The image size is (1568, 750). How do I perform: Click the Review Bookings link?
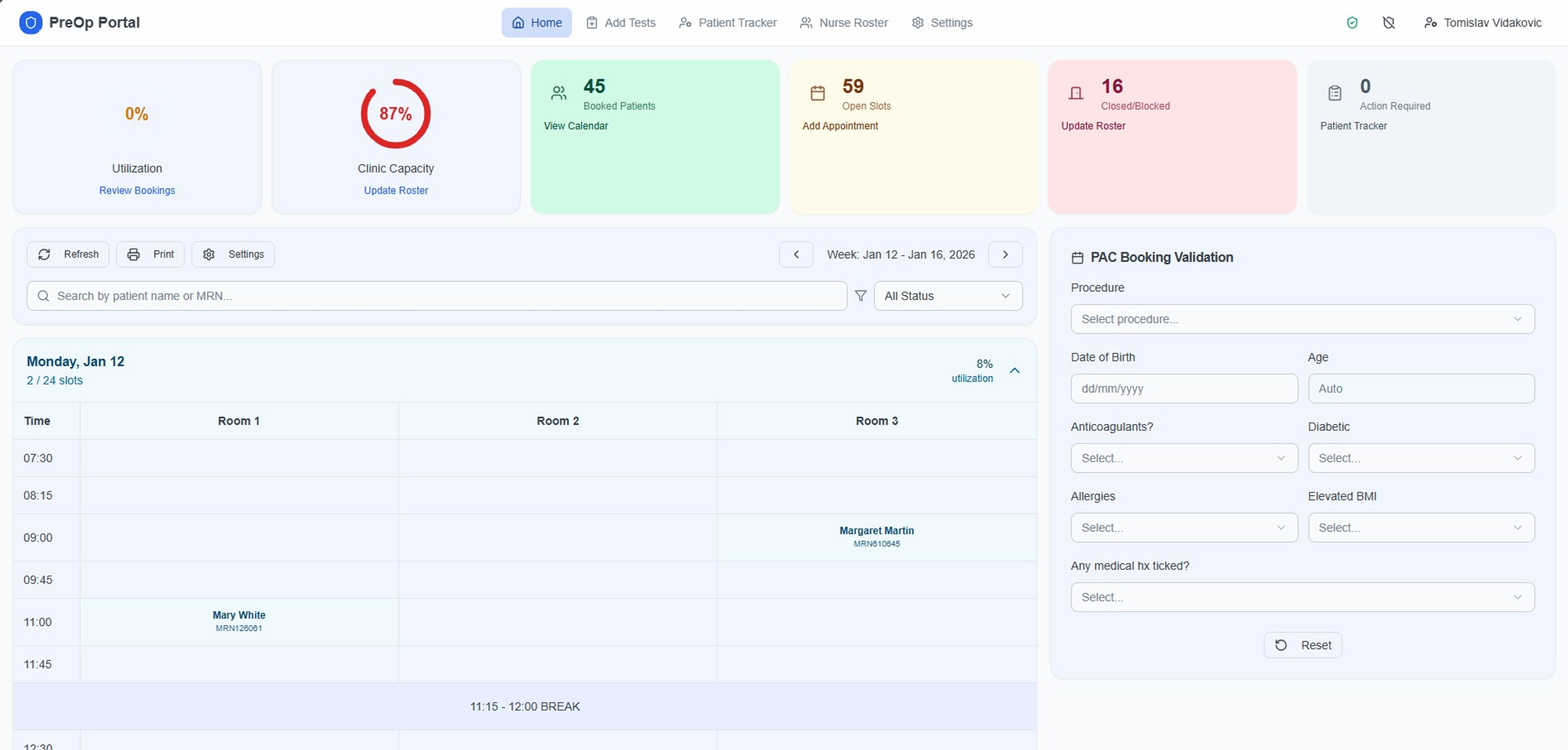pos(137,191)
